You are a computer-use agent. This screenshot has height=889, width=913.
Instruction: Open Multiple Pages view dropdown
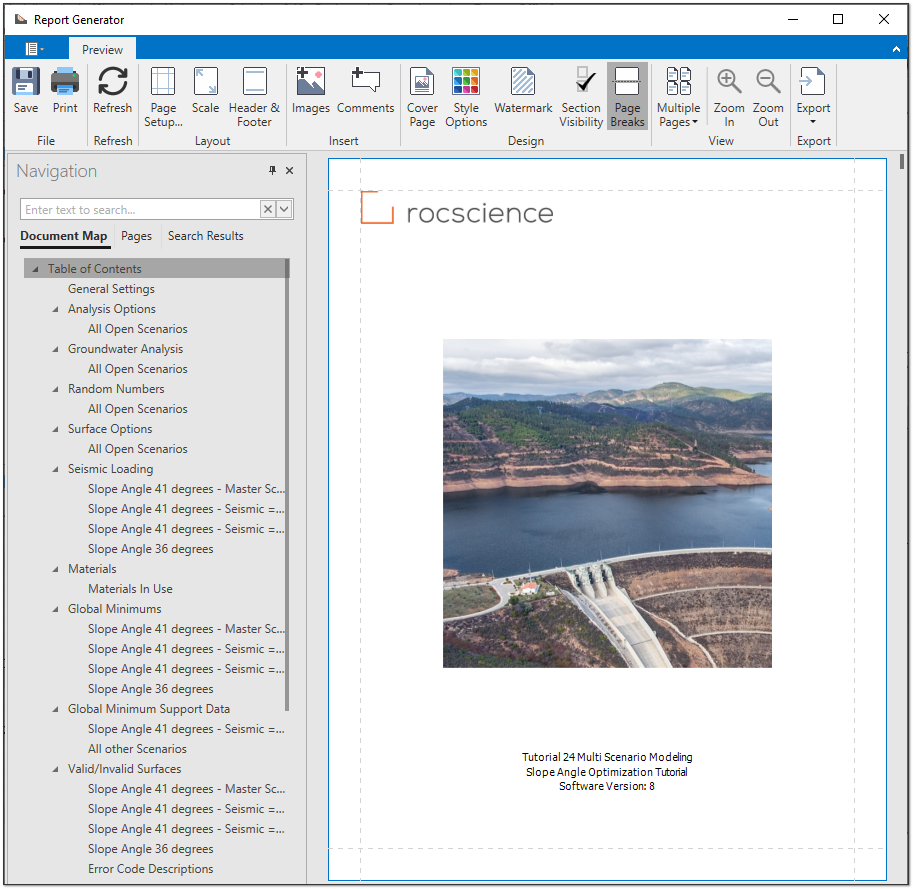[x=678, y=97]
